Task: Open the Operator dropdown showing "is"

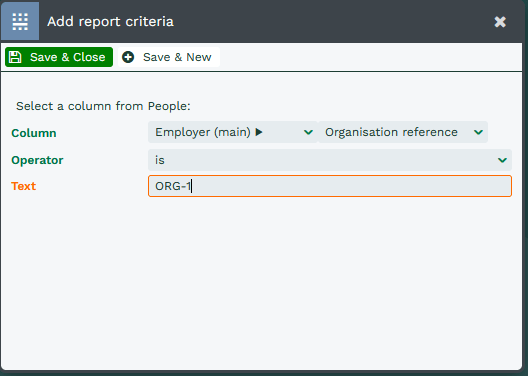Action: pyautogui.click(x=330, y=160)
